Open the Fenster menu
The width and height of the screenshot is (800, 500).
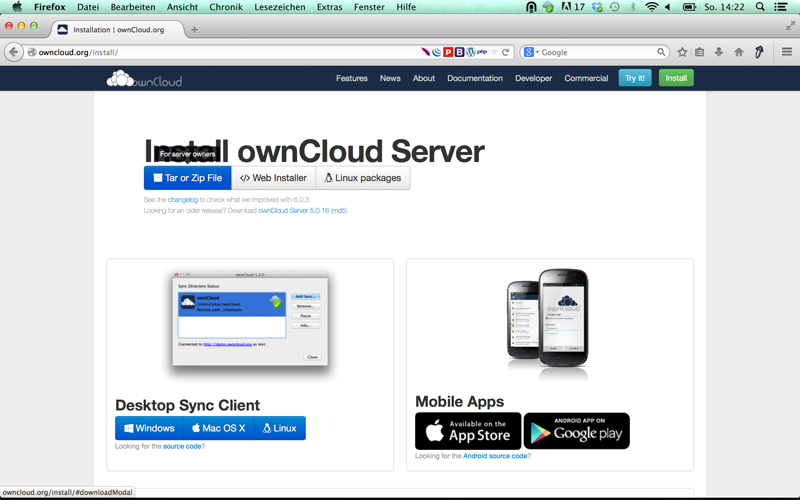tap(369, 7)
